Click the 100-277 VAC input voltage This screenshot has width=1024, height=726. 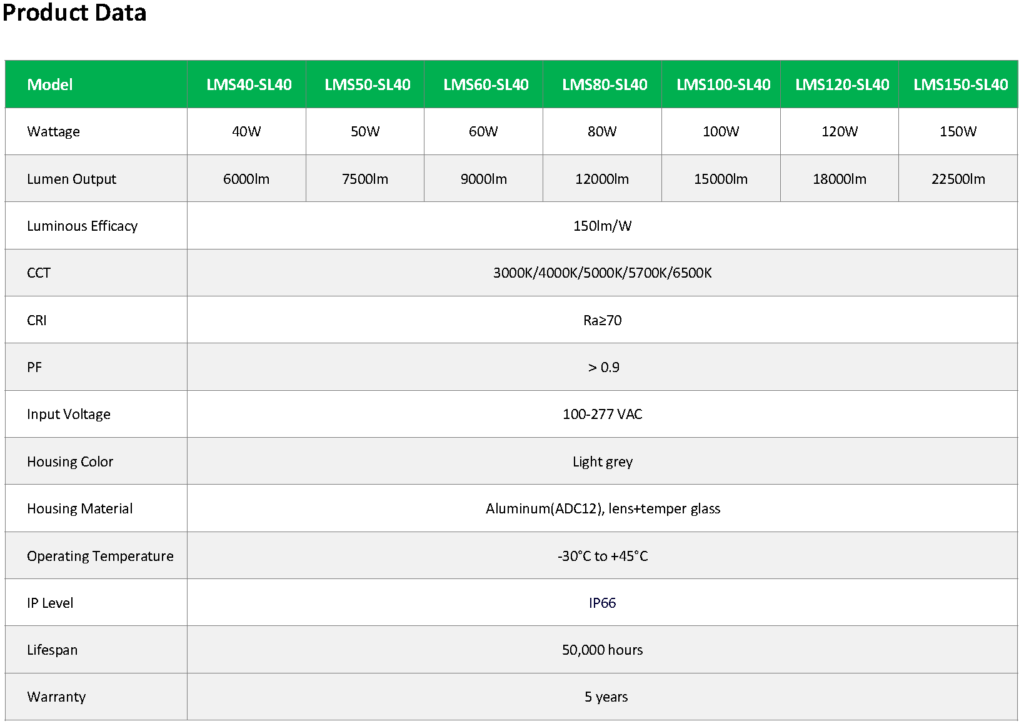(x=602, y=414)
